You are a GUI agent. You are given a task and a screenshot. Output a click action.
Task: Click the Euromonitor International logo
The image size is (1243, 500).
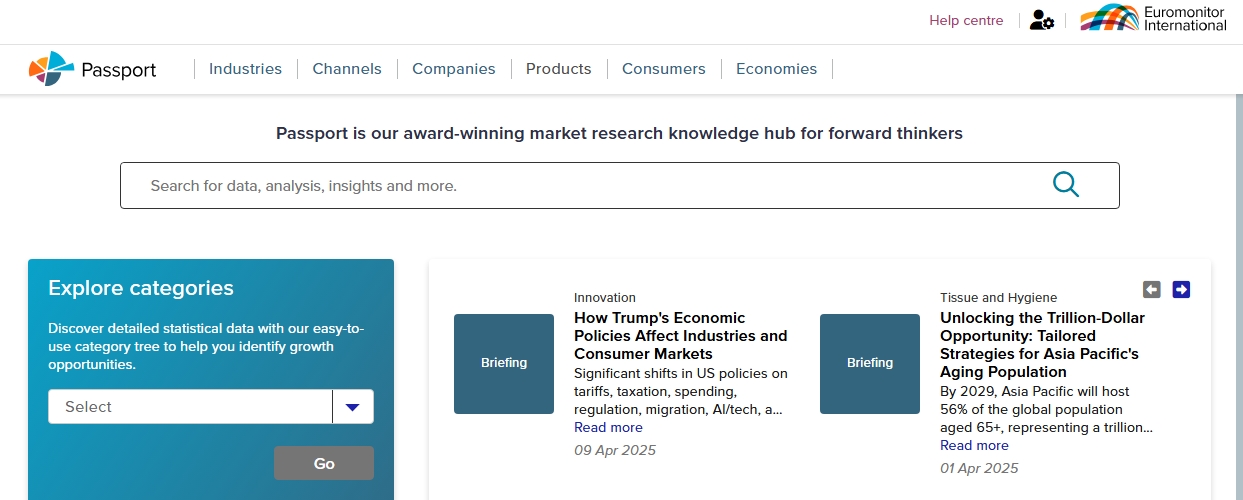[1153, 19]
